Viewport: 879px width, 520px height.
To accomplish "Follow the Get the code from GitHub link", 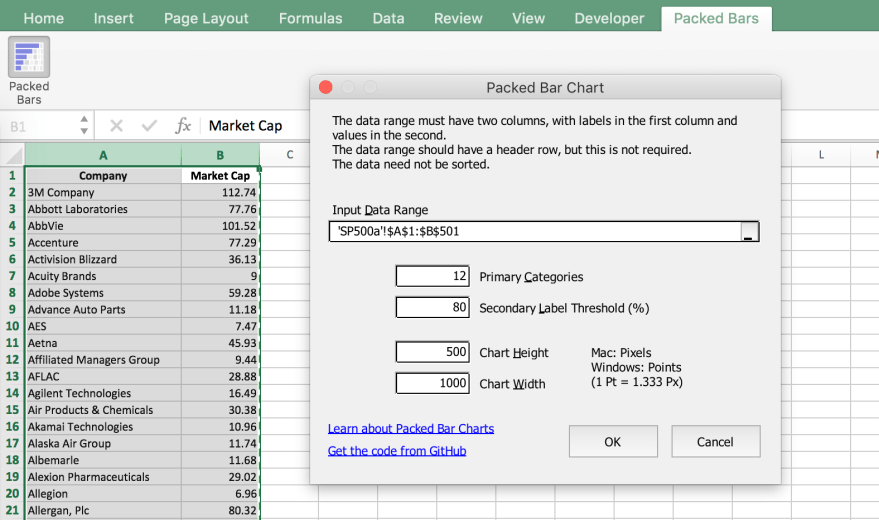I will pyautogui.click(x=397, y=451).
